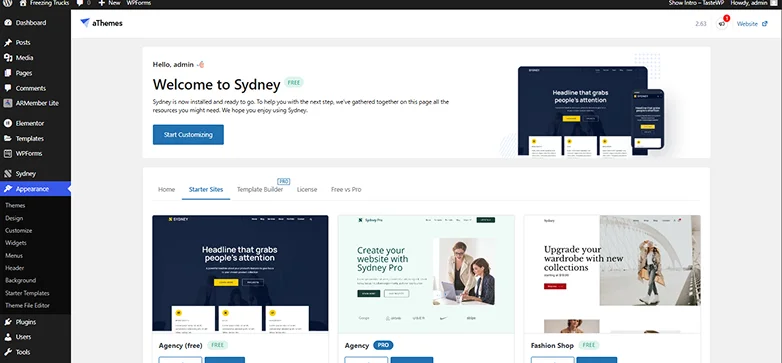Open the Template Builder tab

pos(260,189)
